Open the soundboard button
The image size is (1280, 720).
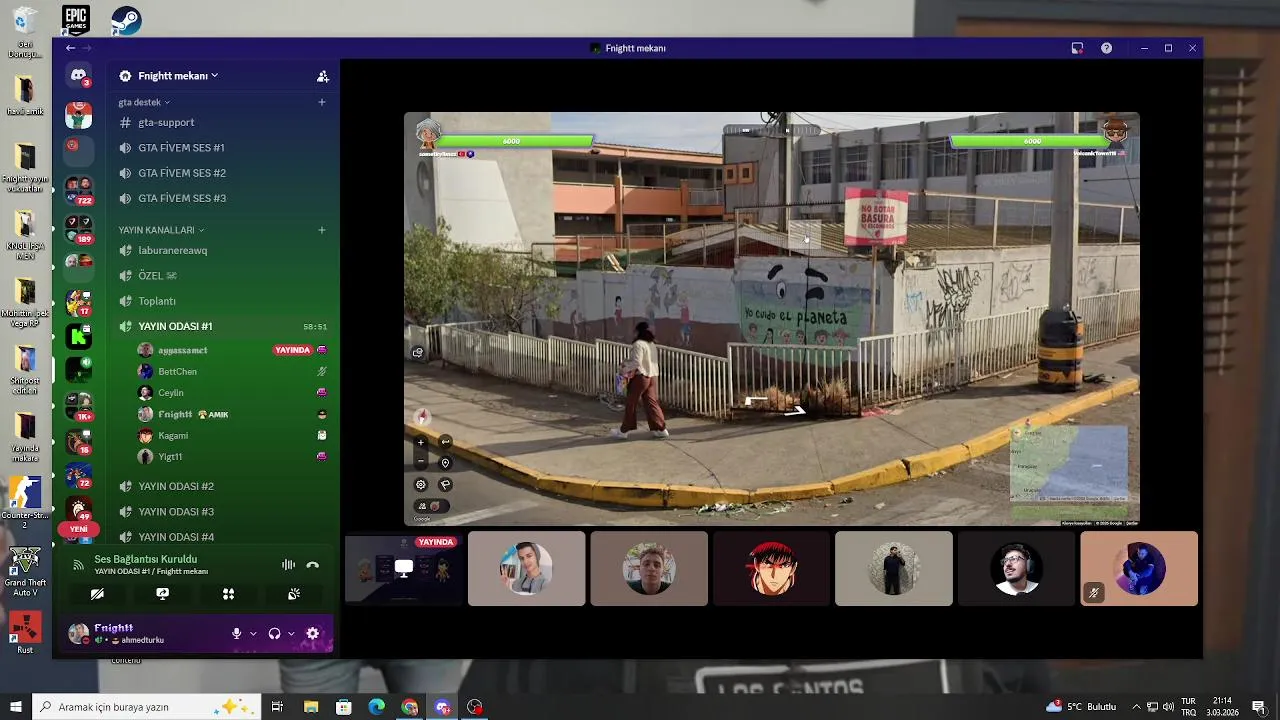click(x=294, y=594)
